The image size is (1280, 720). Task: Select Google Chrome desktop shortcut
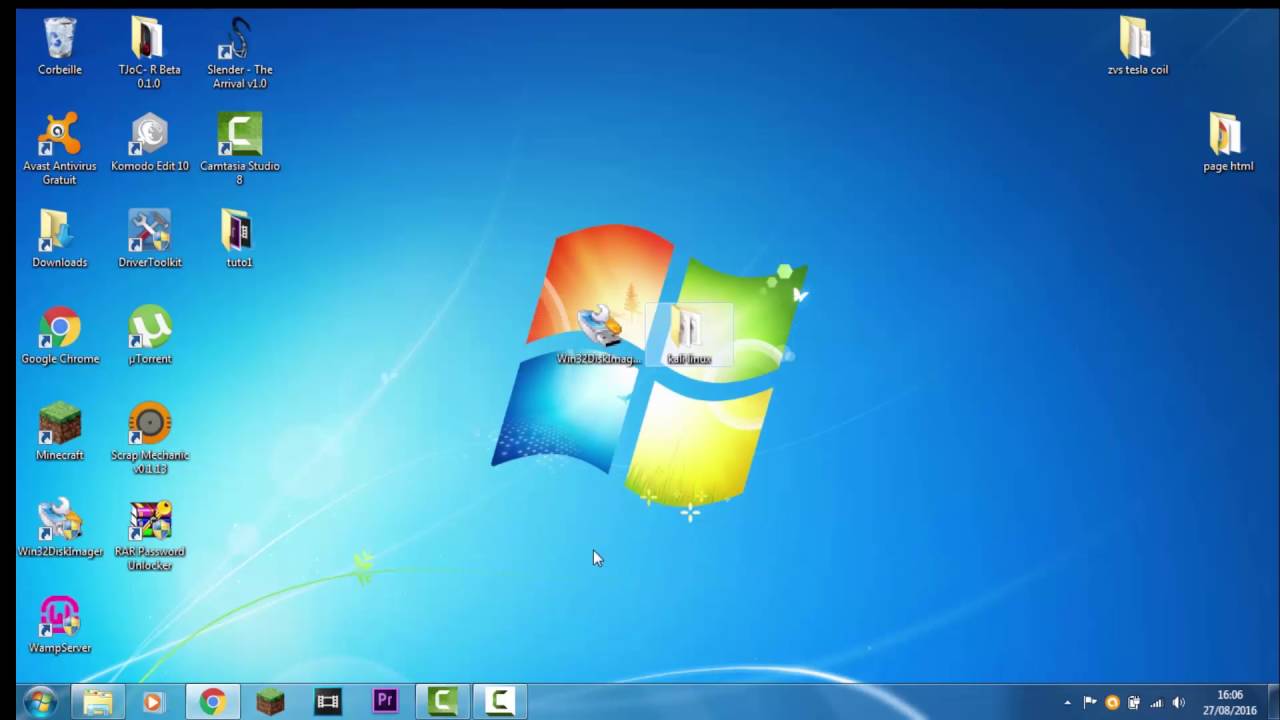coord(60,335)
